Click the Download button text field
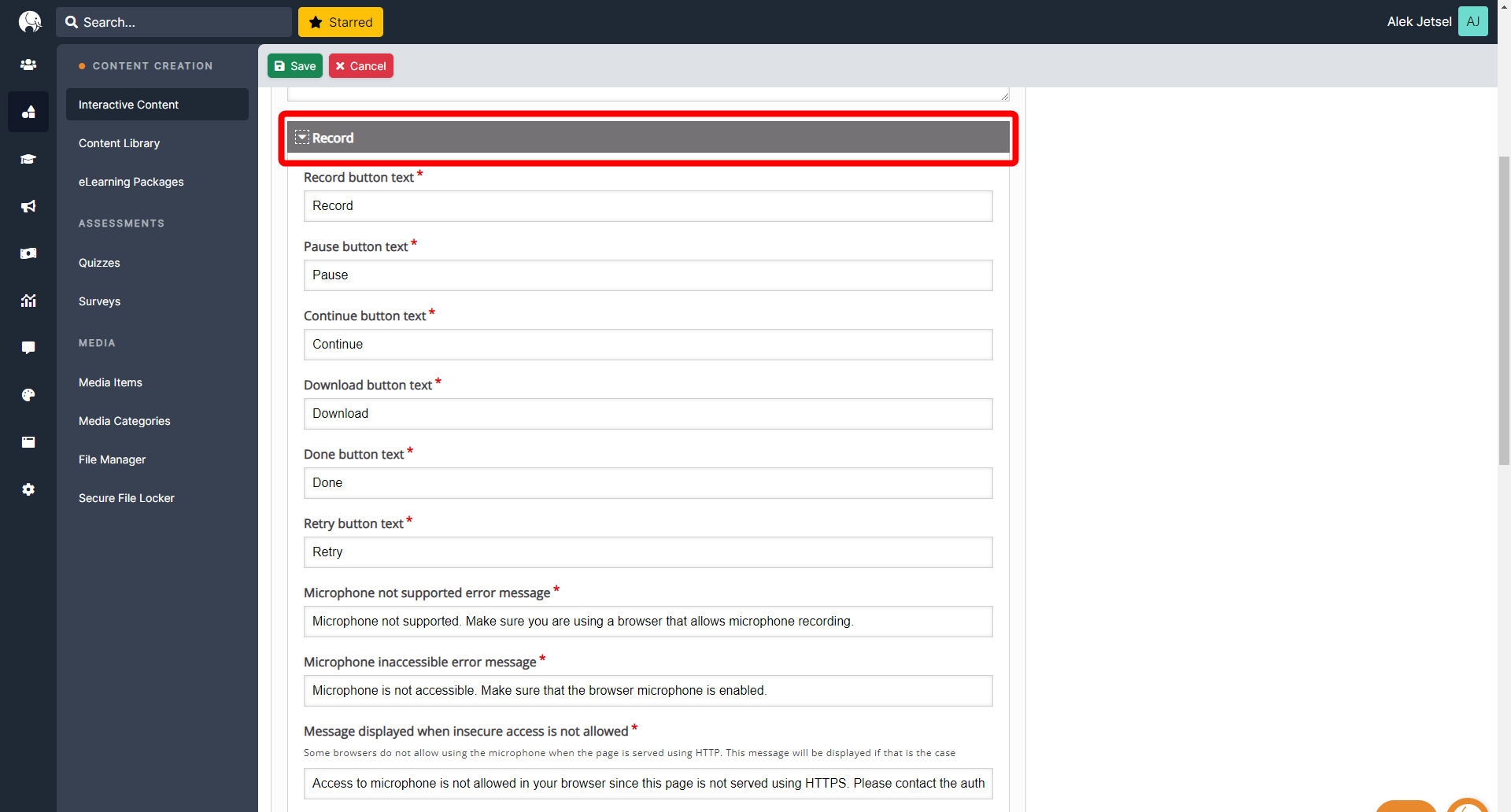Screen dimensions: 1511x812 pos(648,414)
